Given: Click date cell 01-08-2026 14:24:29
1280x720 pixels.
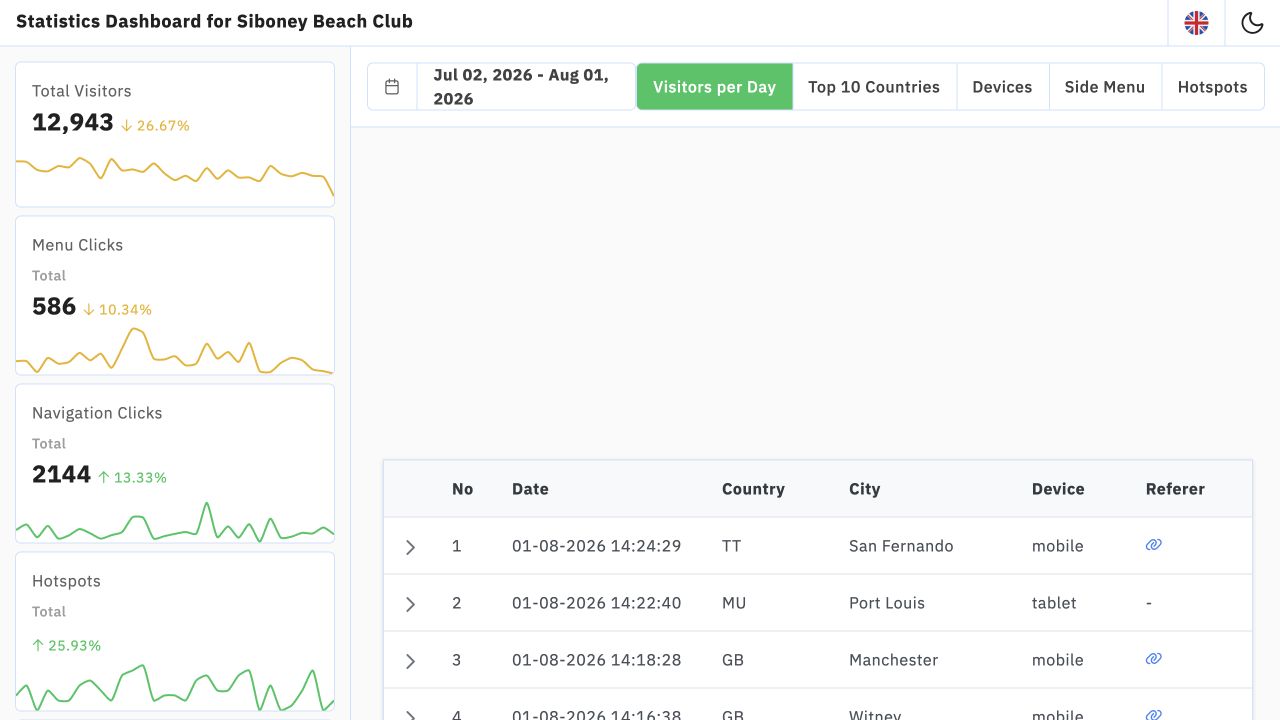Looking at the screenshot, I should 596,546.
